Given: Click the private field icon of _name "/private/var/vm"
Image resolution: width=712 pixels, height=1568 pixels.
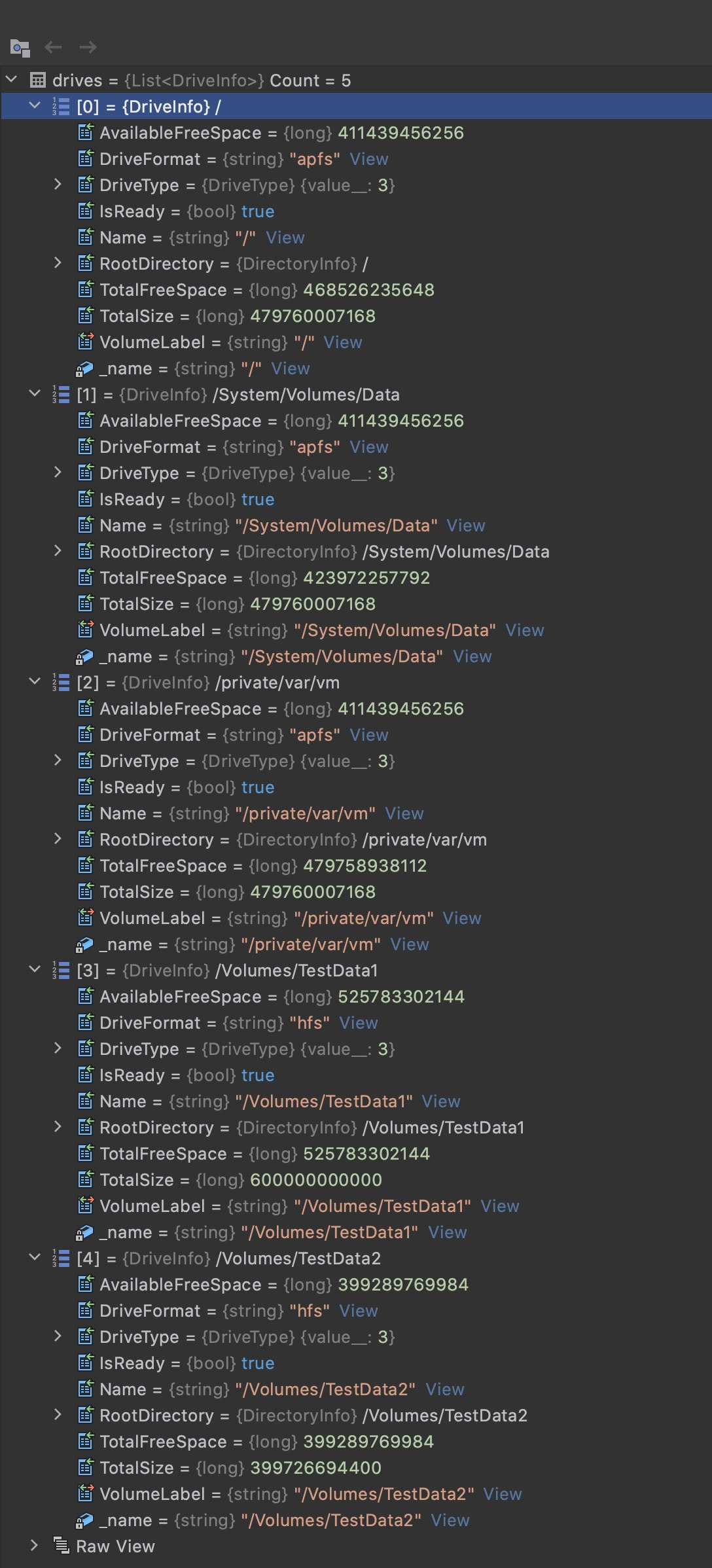Looking at the screenshot, I should 84,944.
